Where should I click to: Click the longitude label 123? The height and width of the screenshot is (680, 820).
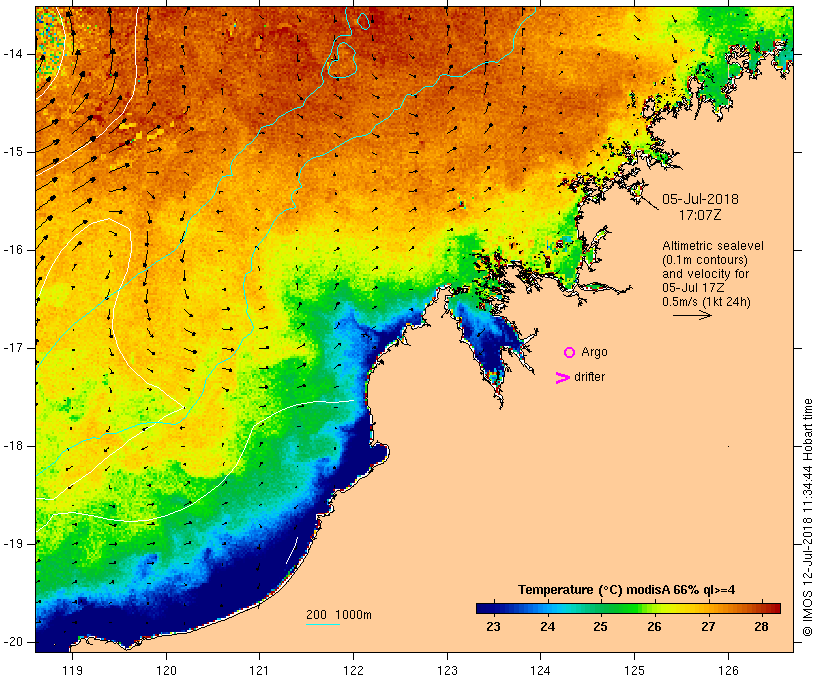point(447,671)
